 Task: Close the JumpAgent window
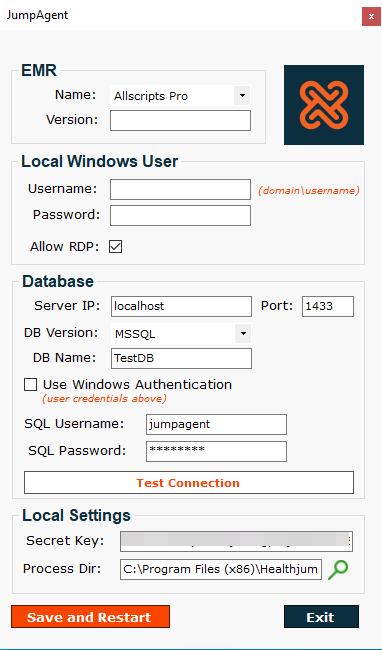(371, 17)
